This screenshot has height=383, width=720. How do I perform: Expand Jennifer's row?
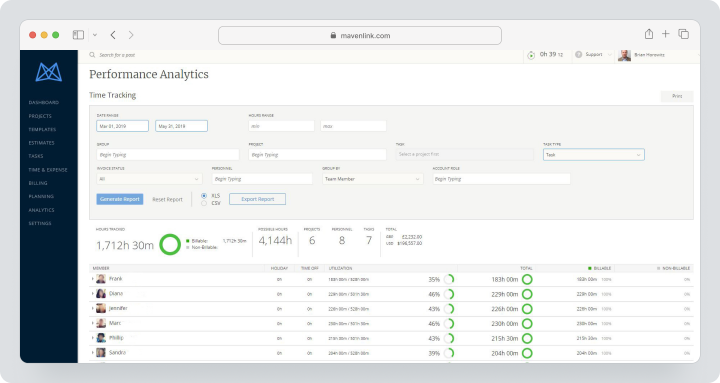tap(92, 308)
